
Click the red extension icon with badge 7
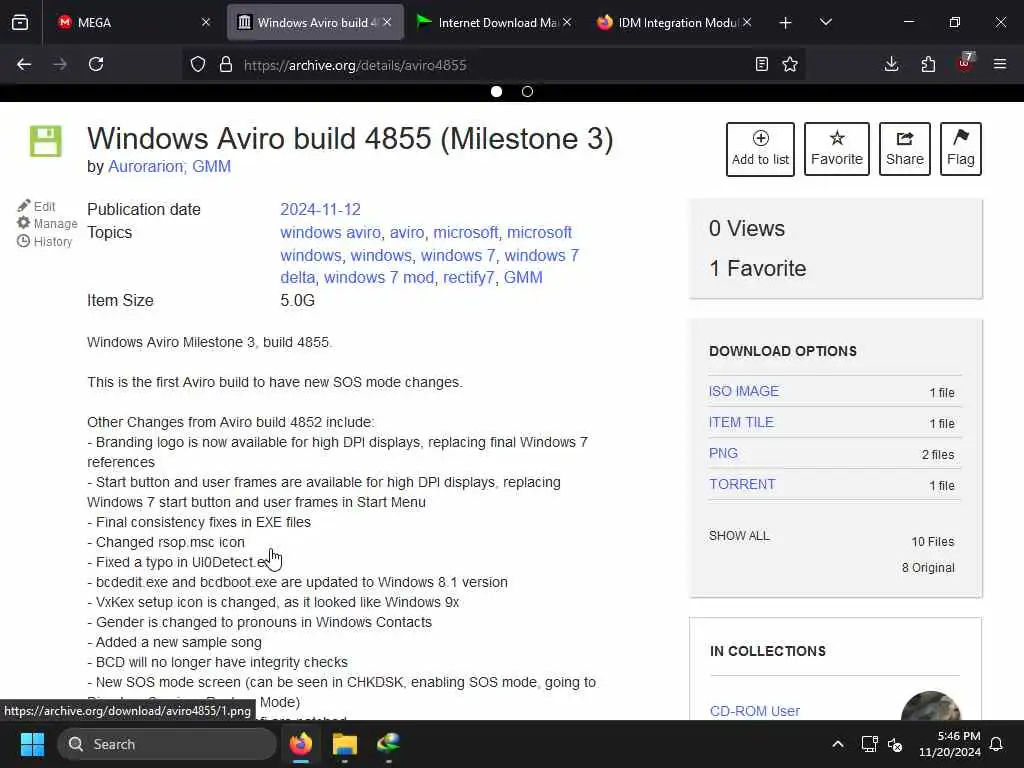pyautogui.click(x=965, y=63)
